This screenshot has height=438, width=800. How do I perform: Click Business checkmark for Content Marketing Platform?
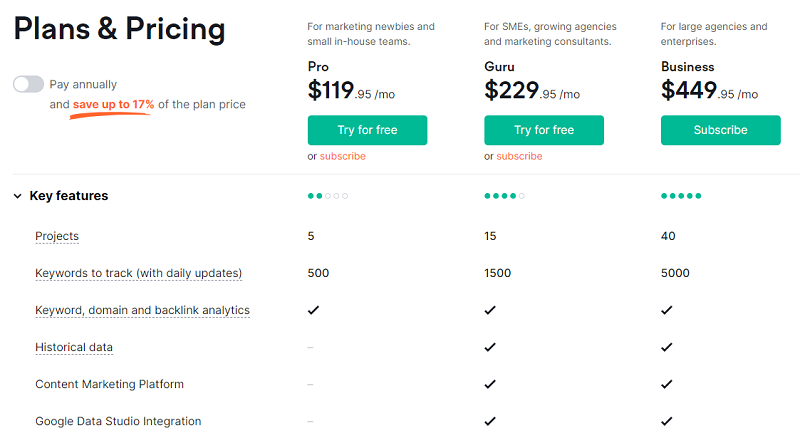click(x=667, y=384)
